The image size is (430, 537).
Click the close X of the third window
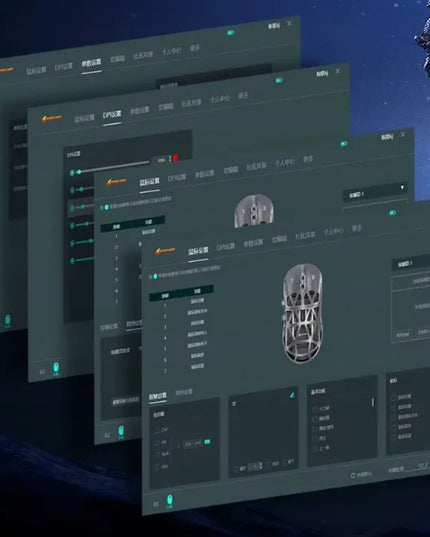coord(403,134)
